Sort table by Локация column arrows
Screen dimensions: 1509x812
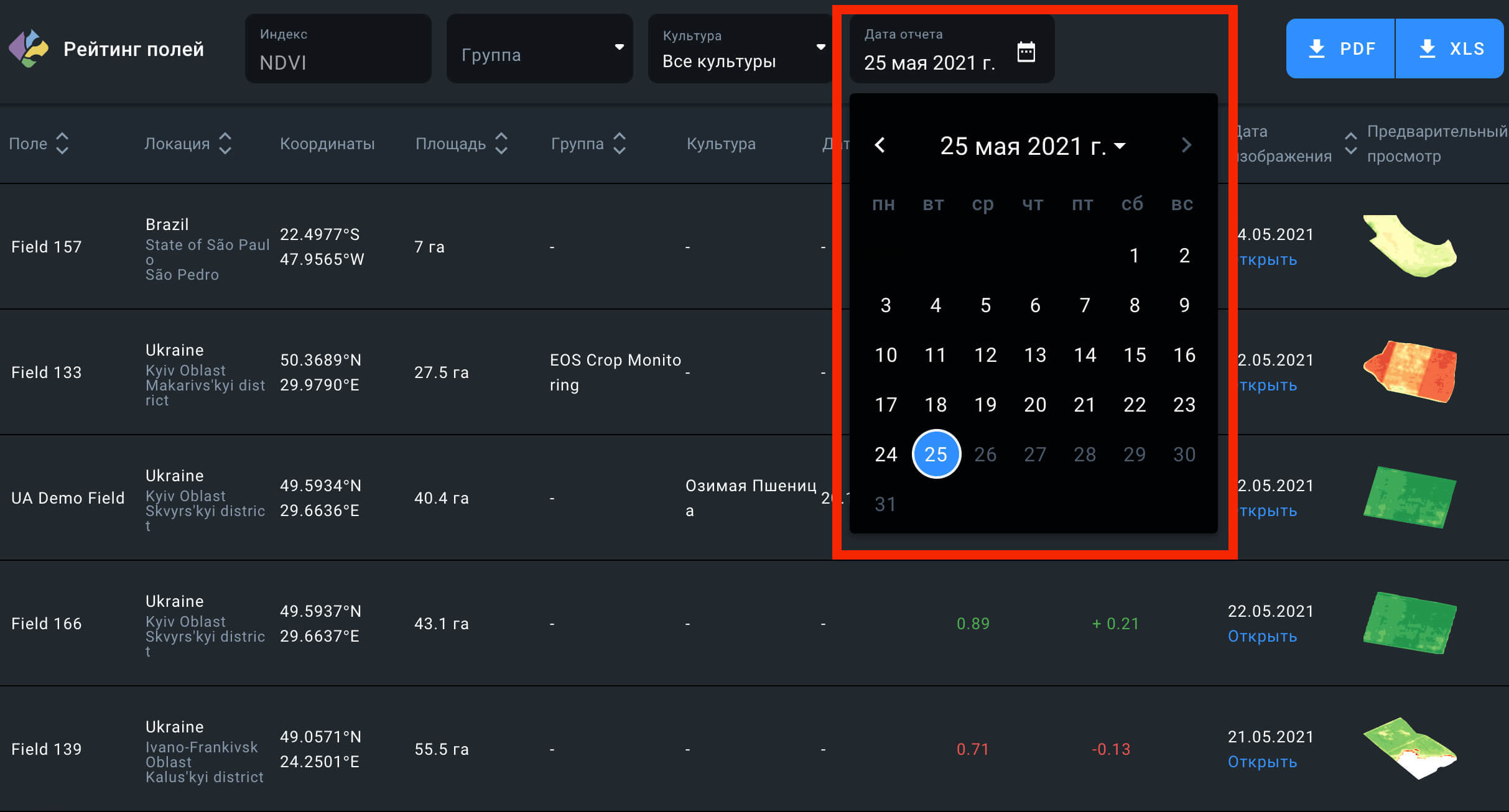[x=225, y=144]
